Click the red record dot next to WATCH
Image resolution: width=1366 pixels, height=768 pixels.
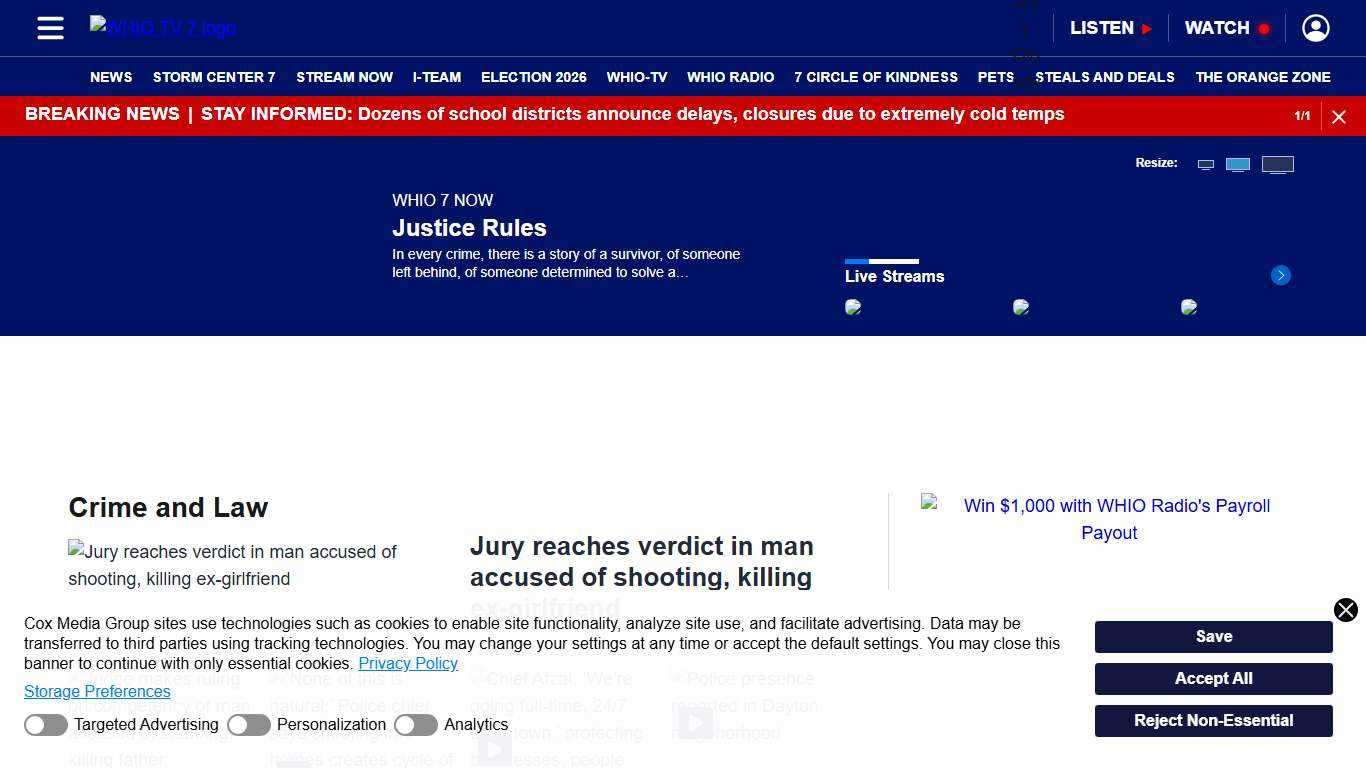(1262, 28)
